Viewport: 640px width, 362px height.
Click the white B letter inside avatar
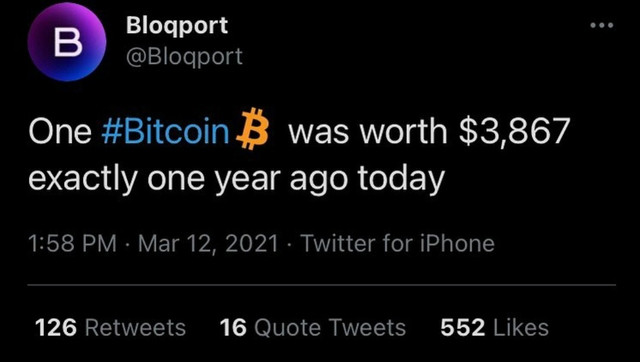click(x=68, y=42)
